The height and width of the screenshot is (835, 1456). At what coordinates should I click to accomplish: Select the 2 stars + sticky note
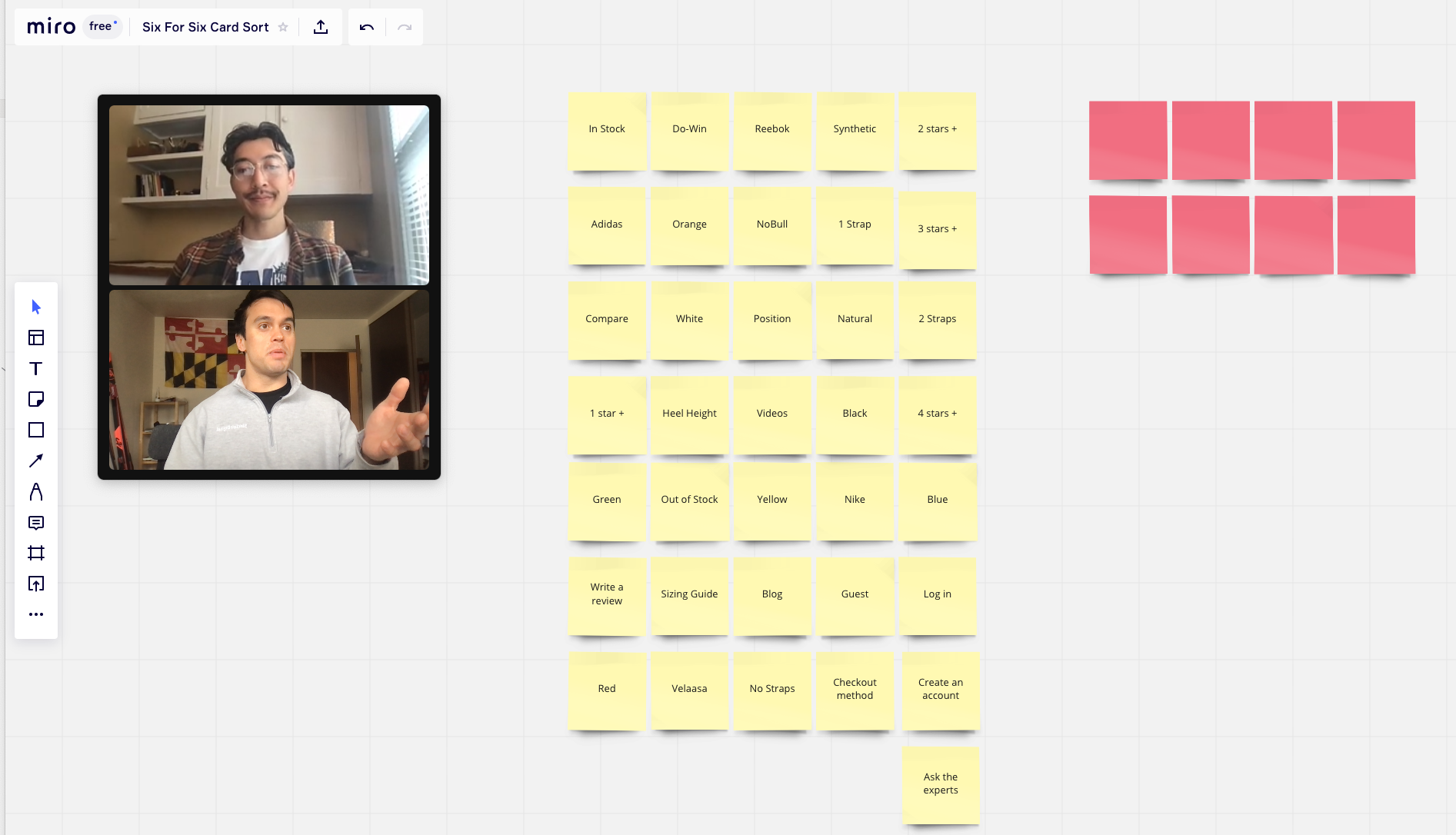pyautogui.click(x=938, y=131)
